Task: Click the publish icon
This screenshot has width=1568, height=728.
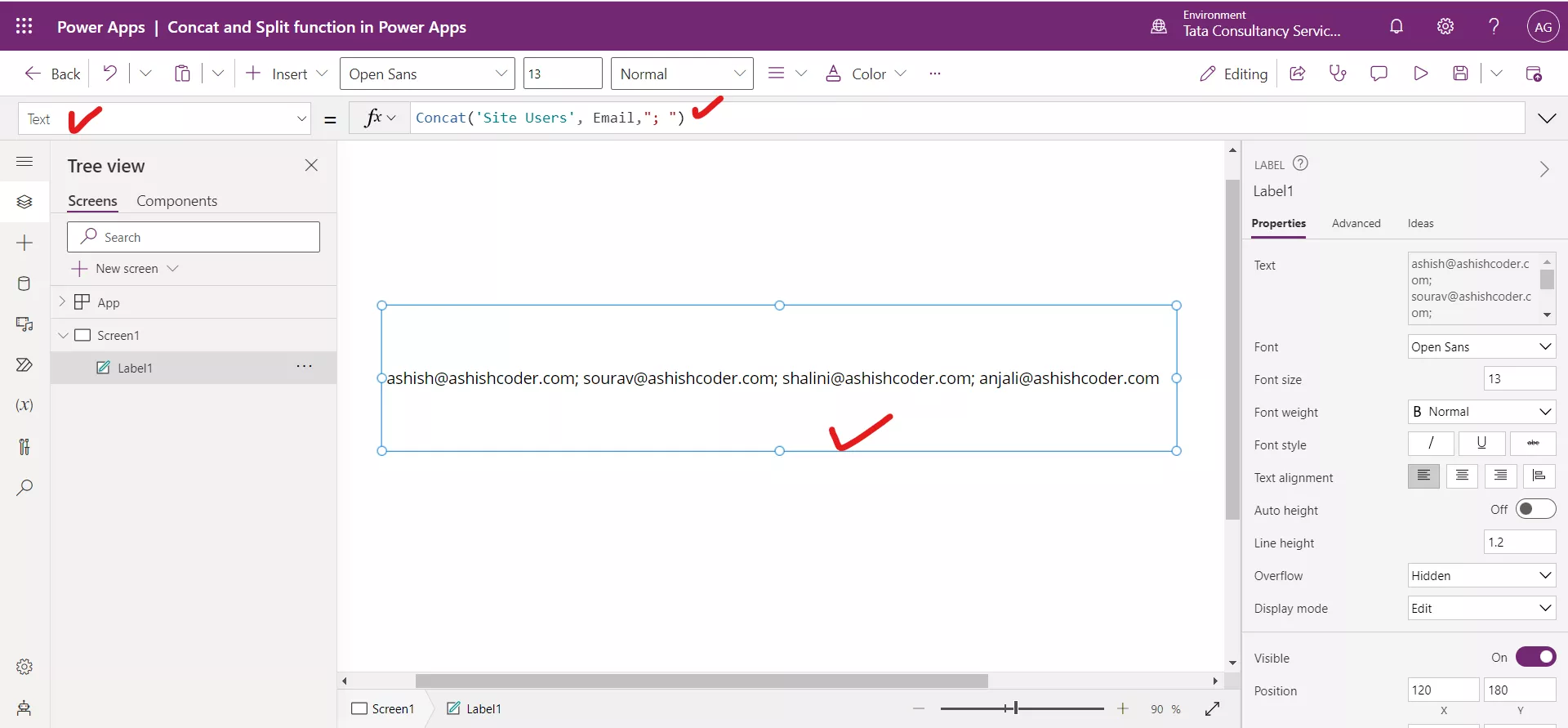Action: pyautogui.click(x=1534, y=74)
